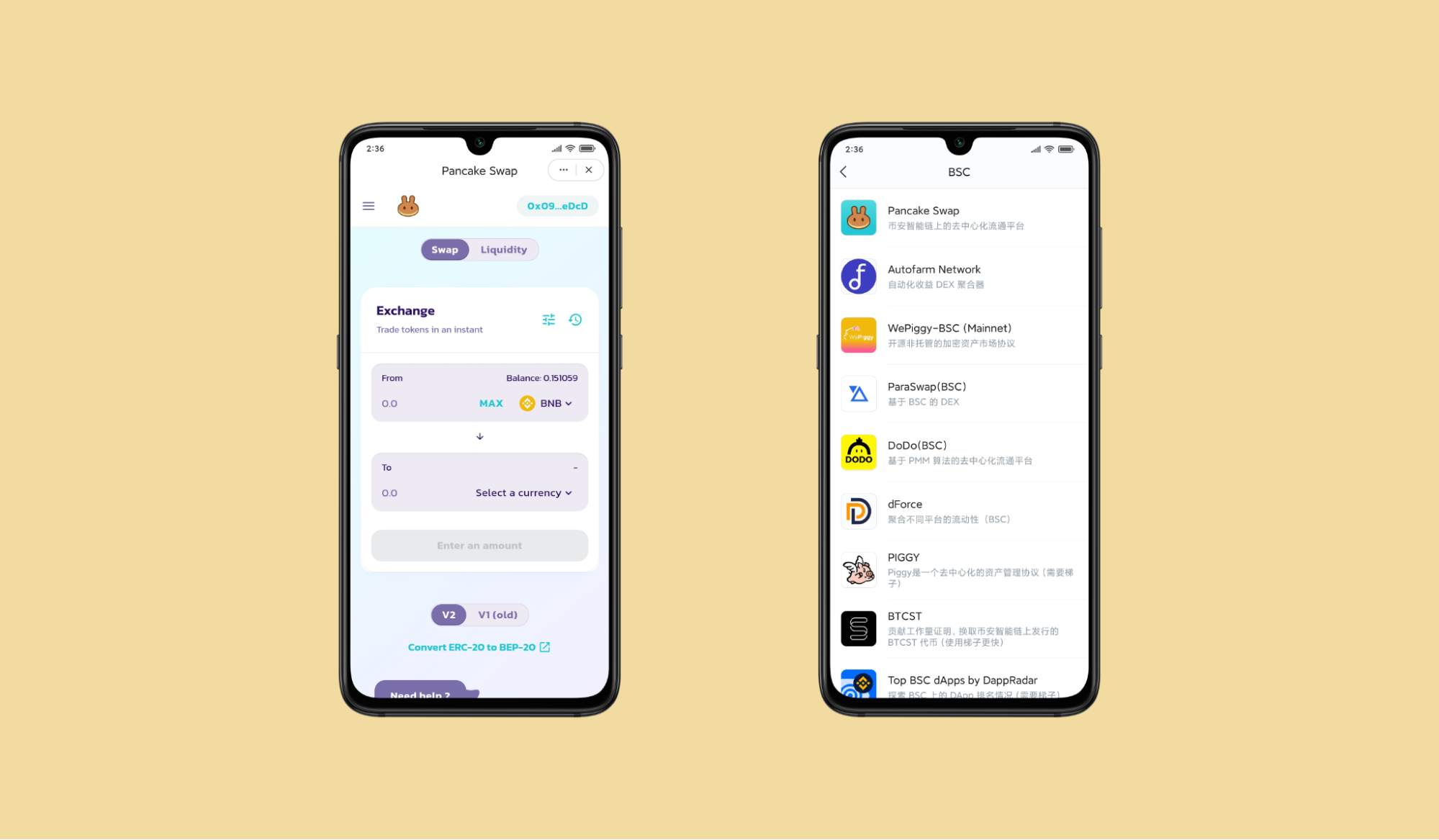The height and width of the screenshot is (840, 1439).
Task: Expand Select a currency dropdown
Action: pyautogui.click(x=525, y=492)
